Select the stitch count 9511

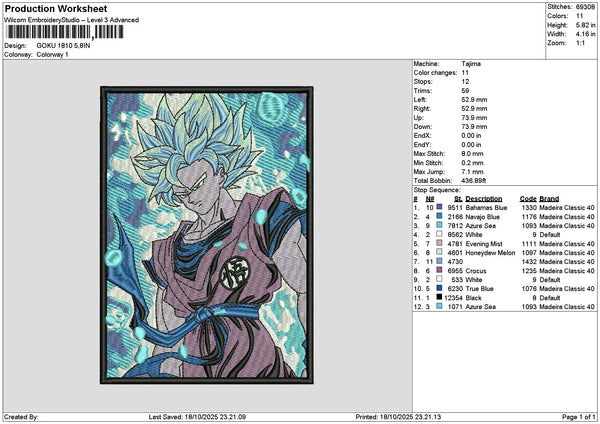click(x=455, y=208)
